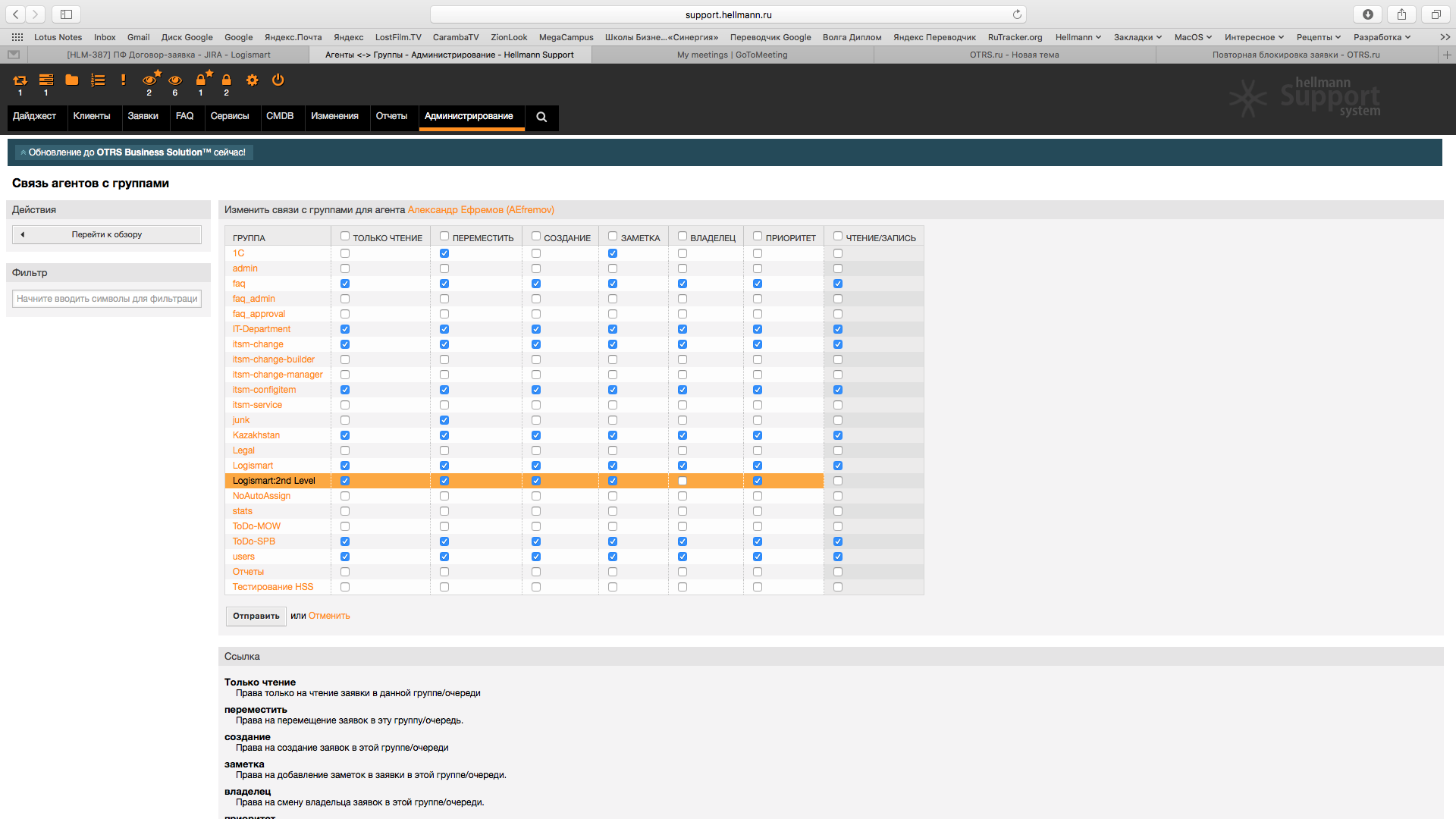The image size is (1456, 819).
Task: Click the logout power icon
Action: [278, 80]
